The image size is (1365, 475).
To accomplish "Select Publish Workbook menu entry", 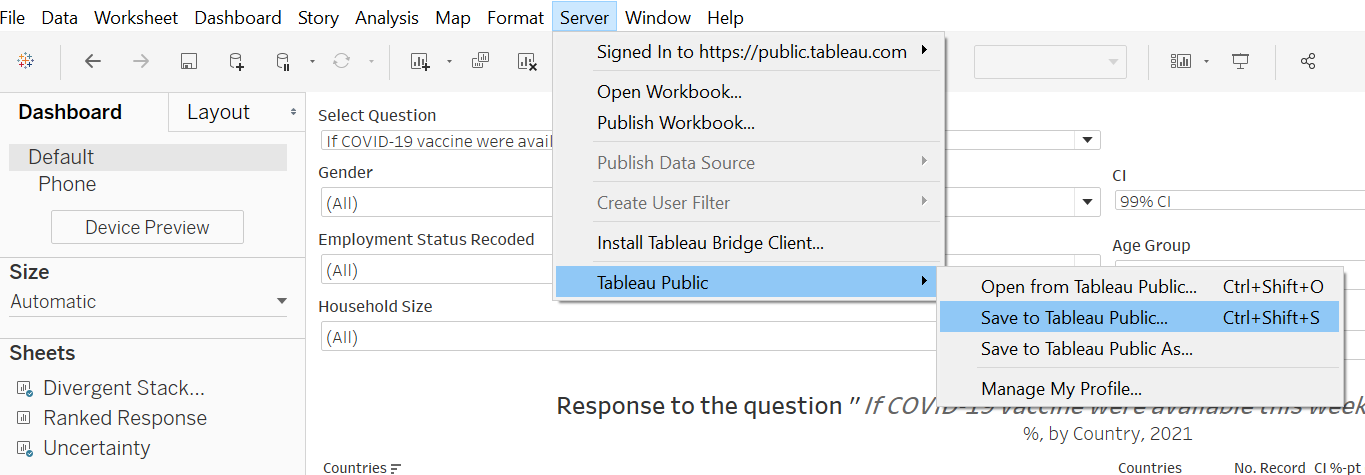I will 675,123.
